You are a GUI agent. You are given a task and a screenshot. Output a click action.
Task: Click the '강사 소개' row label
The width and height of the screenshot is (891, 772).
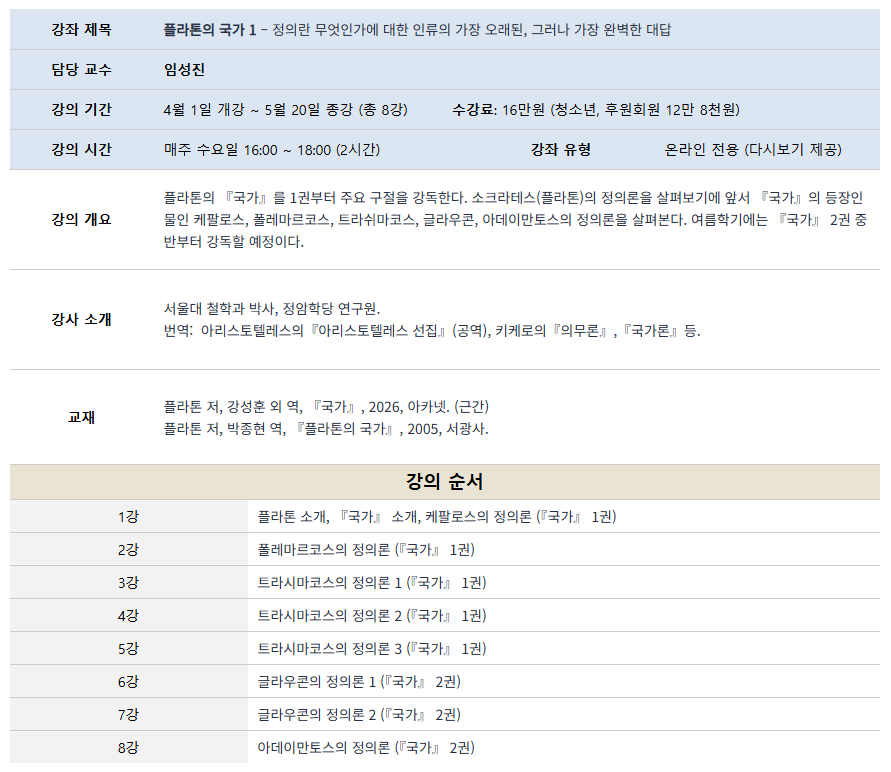[x=81, y=320]
